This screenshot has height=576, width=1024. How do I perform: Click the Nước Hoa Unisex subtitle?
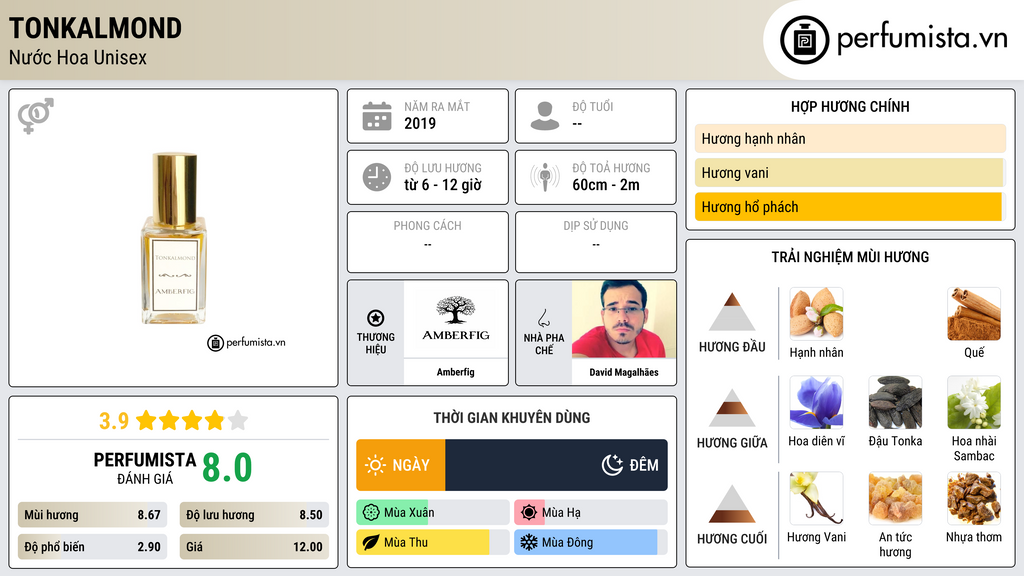coord(78,57)
